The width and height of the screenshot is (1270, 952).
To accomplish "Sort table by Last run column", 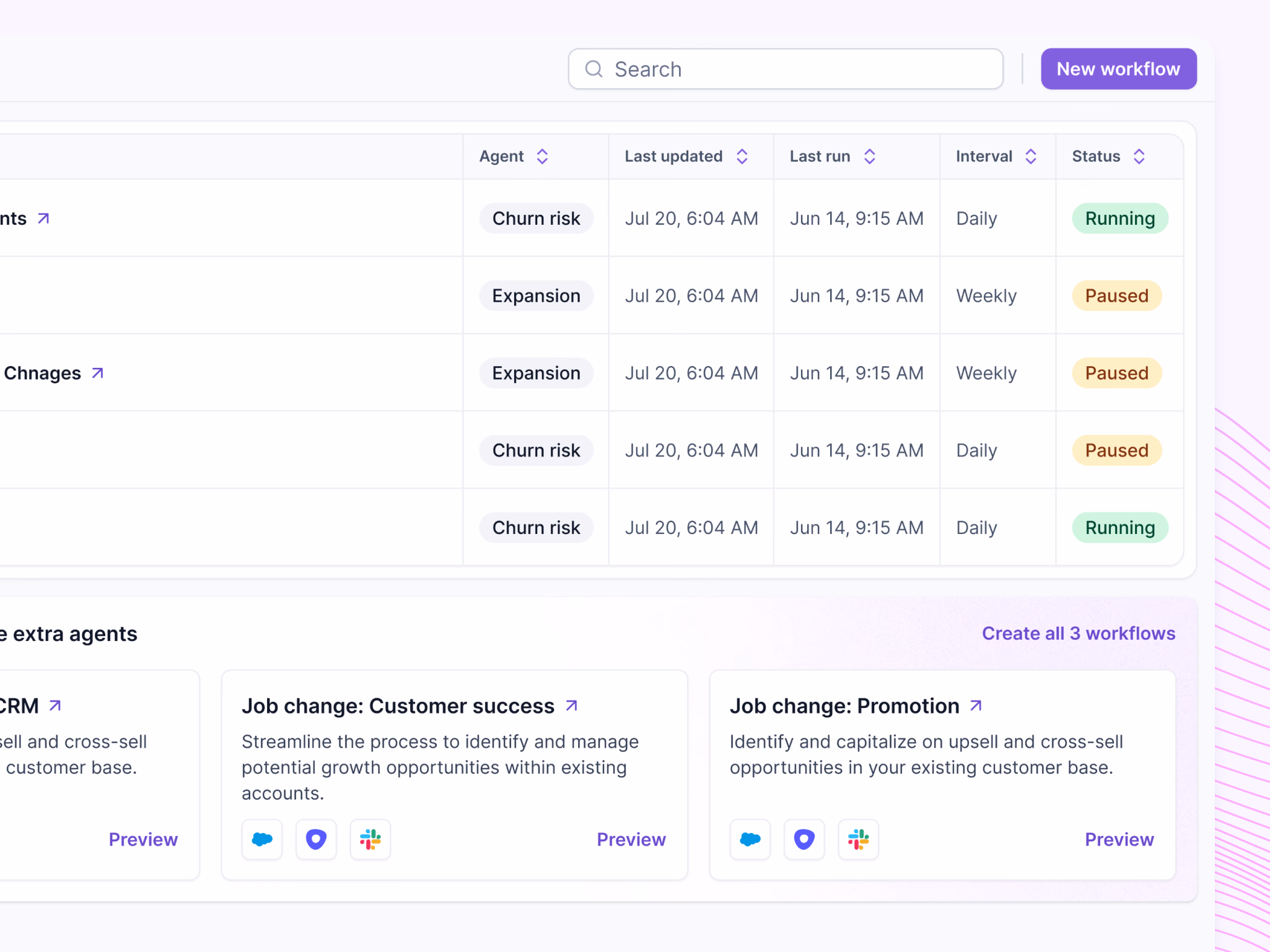I will tap(870, 156).
